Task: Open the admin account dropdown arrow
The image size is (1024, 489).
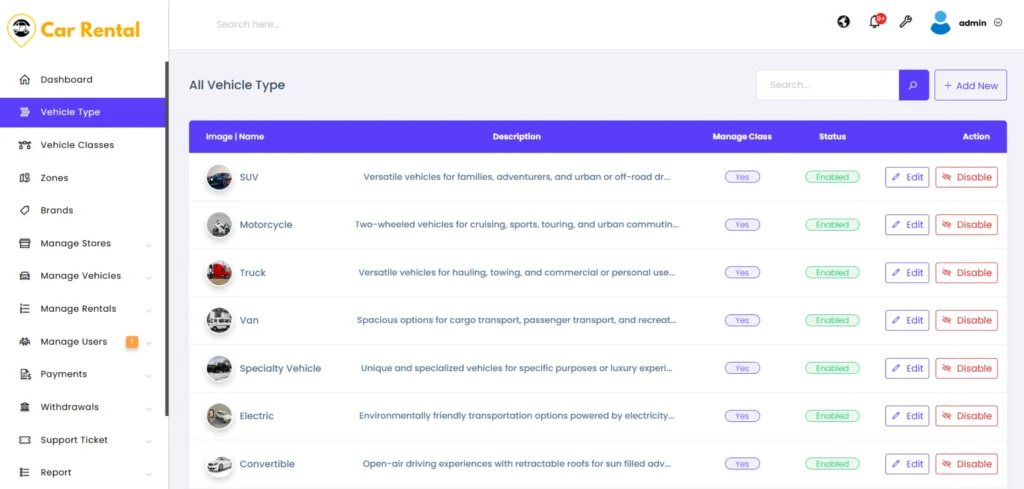Action: point(998,23)
